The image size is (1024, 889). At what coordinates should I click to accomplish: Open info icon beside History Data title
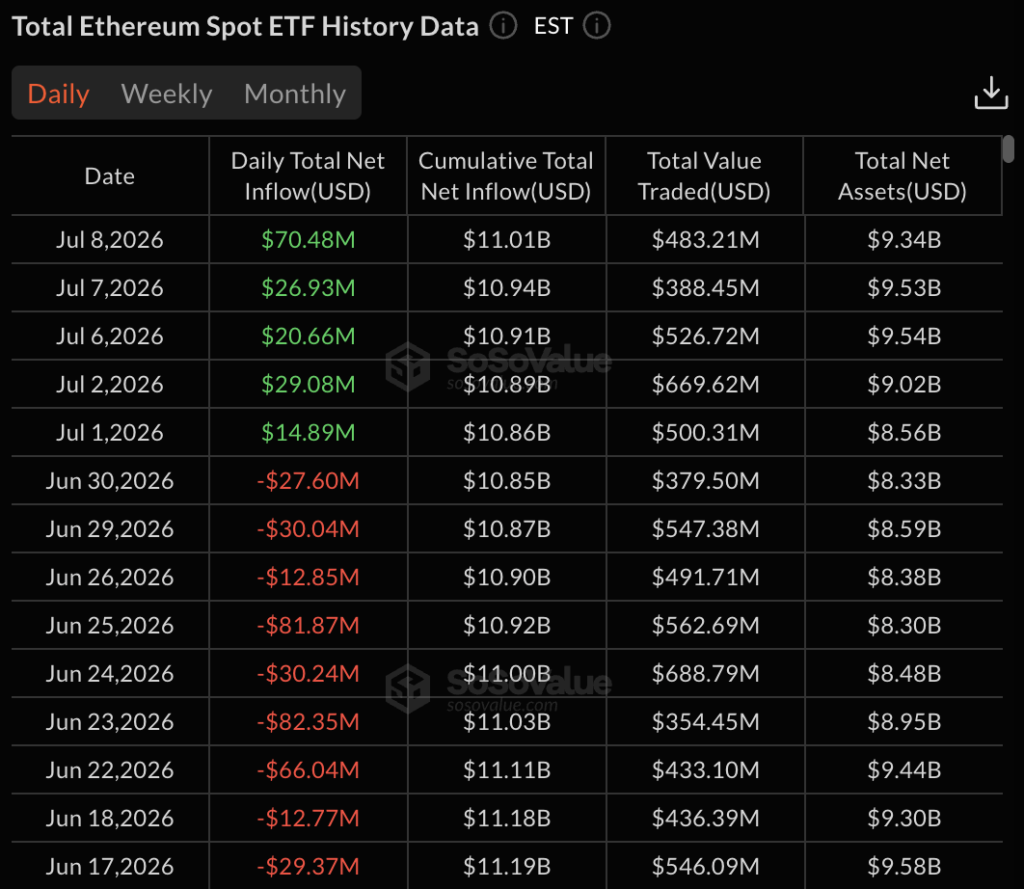click(x=504, y=26)
